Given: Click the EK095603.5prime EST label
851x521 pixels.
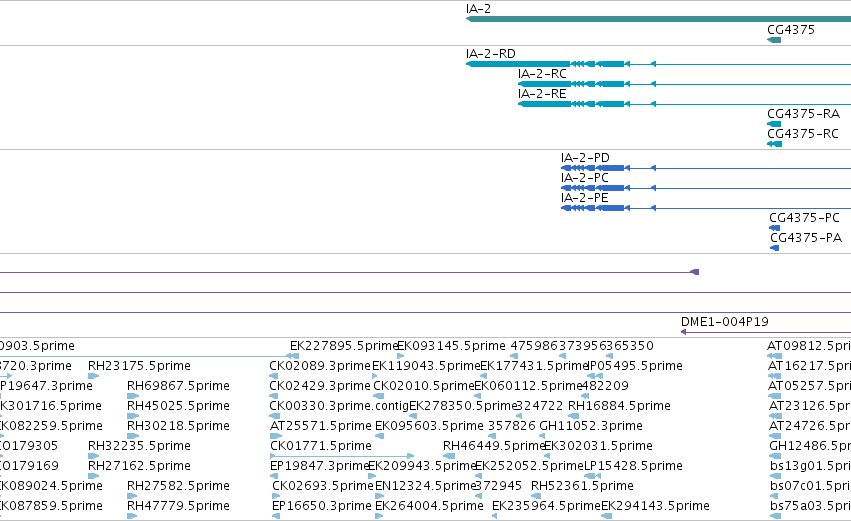Looking at the screenshot, I should (429, 426).
